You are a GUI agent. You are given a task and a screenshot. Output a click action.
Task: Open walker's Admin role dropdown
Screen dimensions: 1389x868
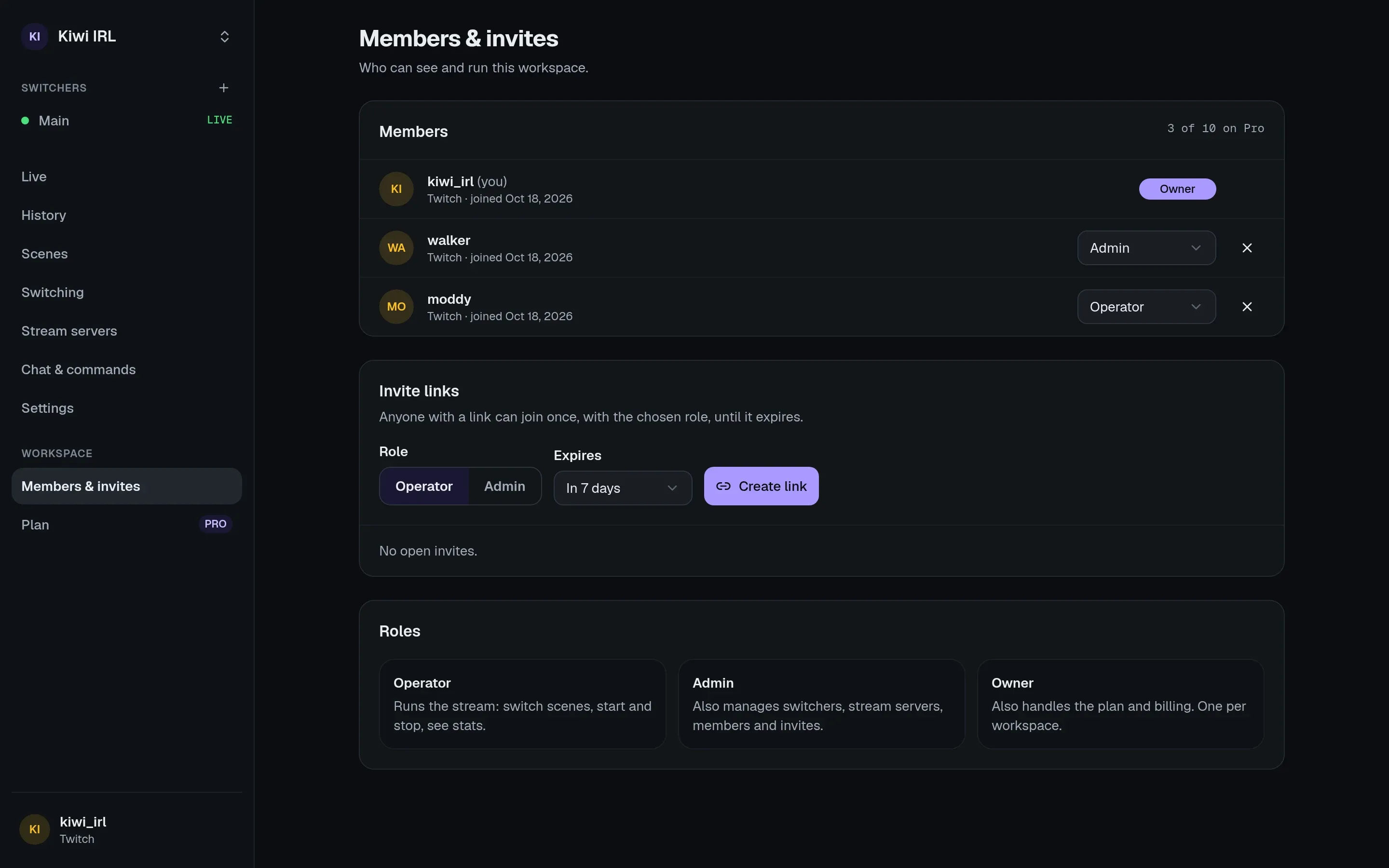point(1146,248)
